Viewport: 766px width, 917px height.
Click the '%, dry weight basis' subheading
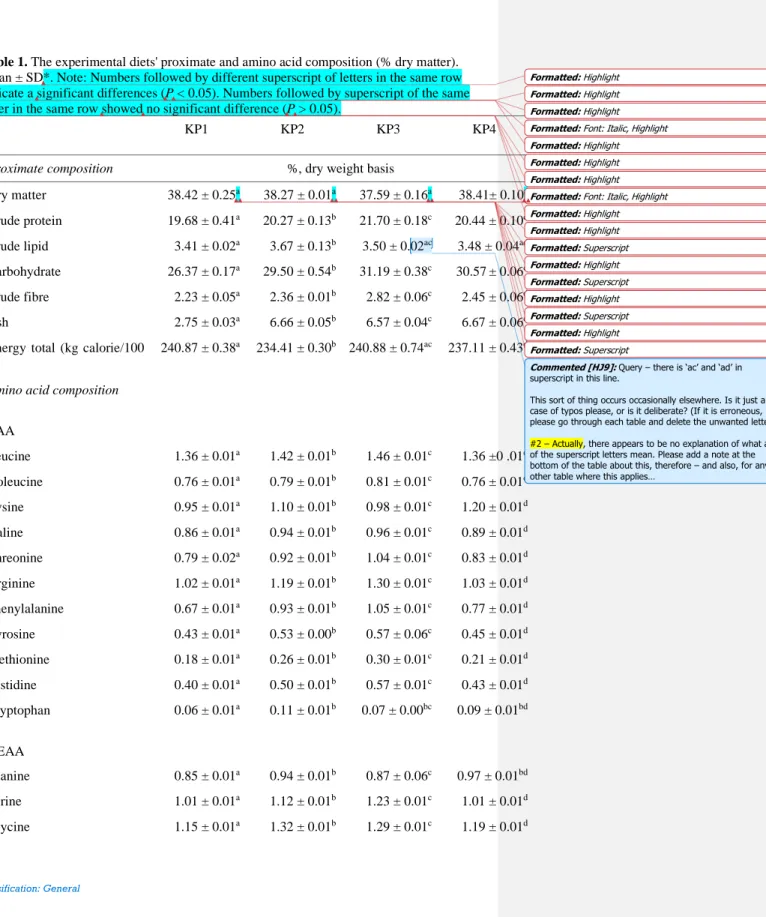[x=340, y=169]
